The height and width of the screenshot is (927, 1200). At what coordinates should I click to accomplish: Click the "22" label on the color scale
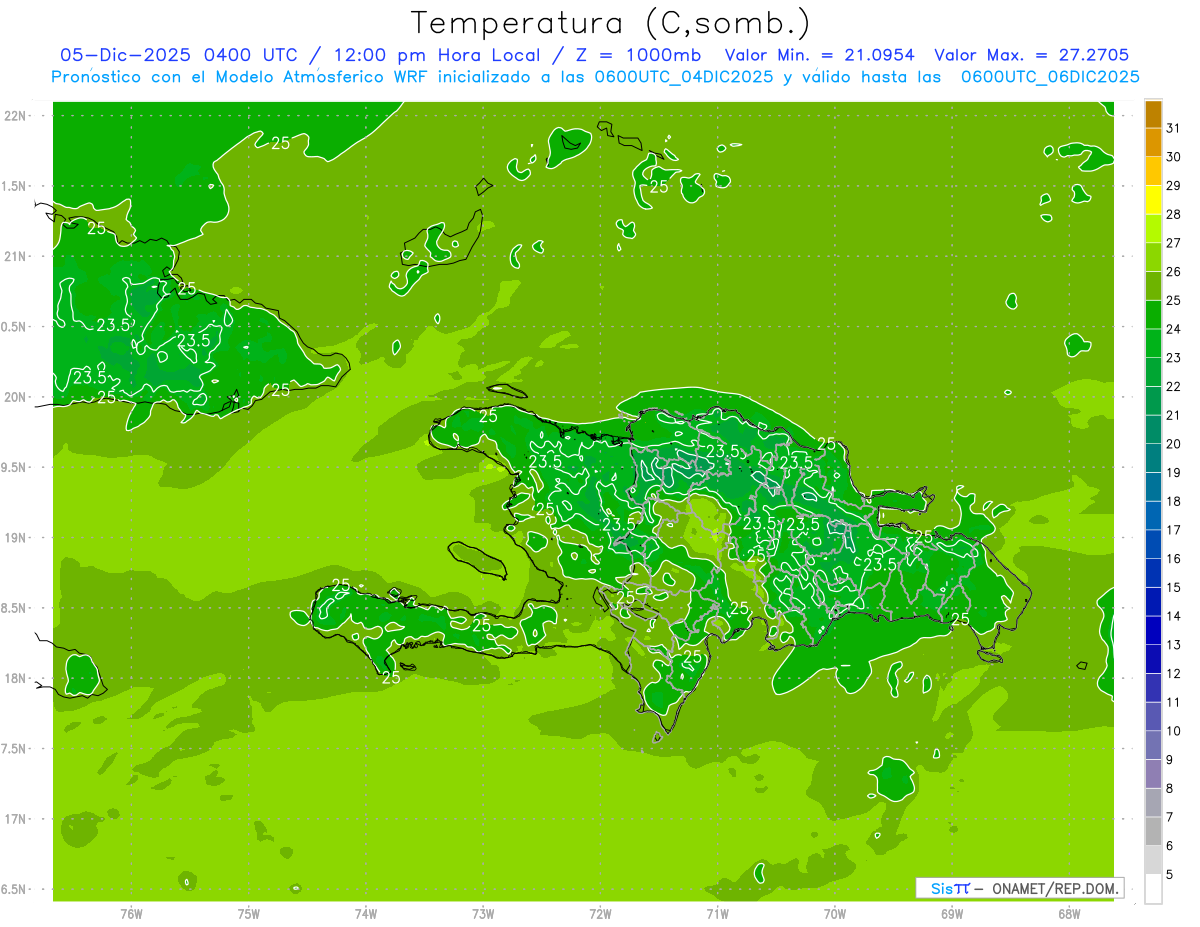(1174, 386)
